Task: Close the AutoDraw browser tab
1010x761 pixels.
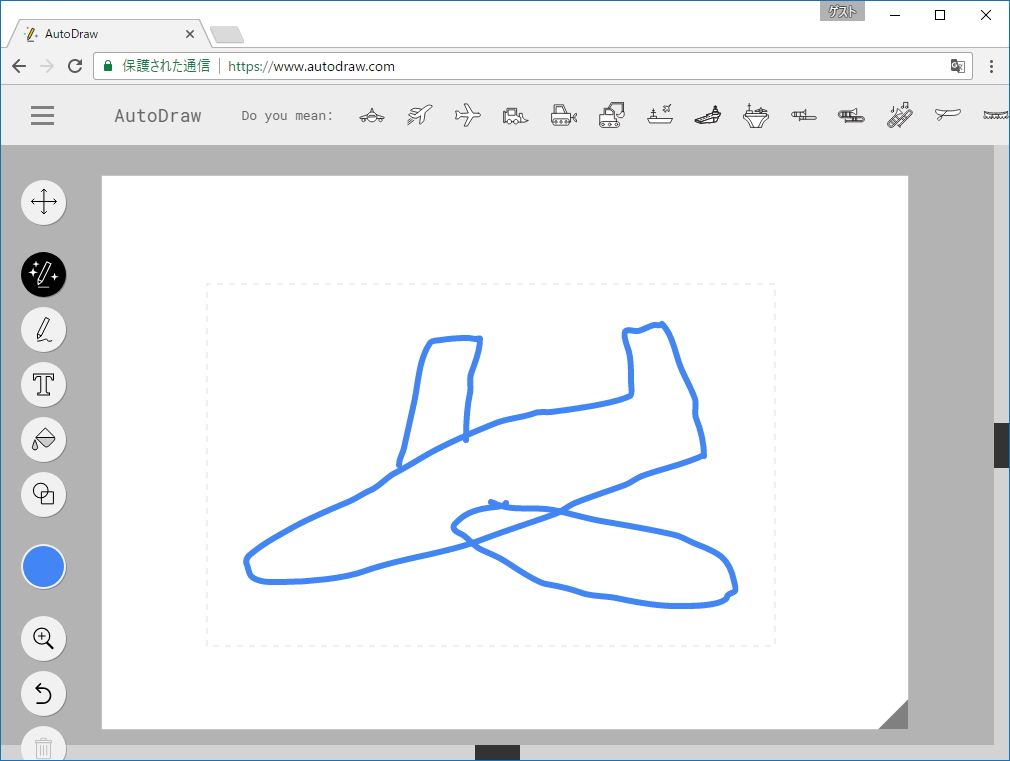Action: pyautogui.click(x=190, y=34)
